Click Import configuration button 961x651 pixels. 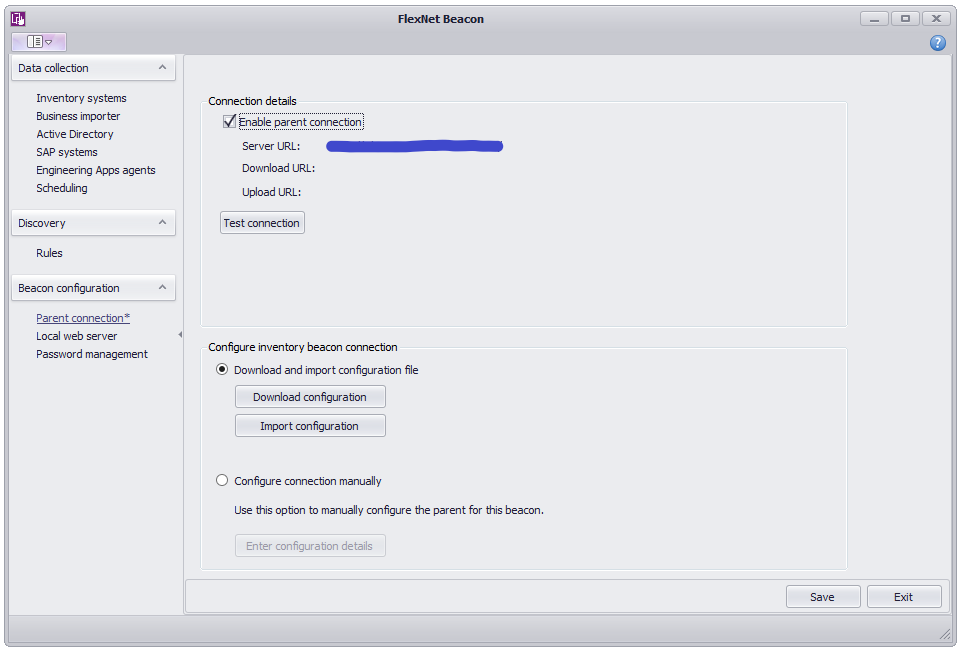coord(310,426)
